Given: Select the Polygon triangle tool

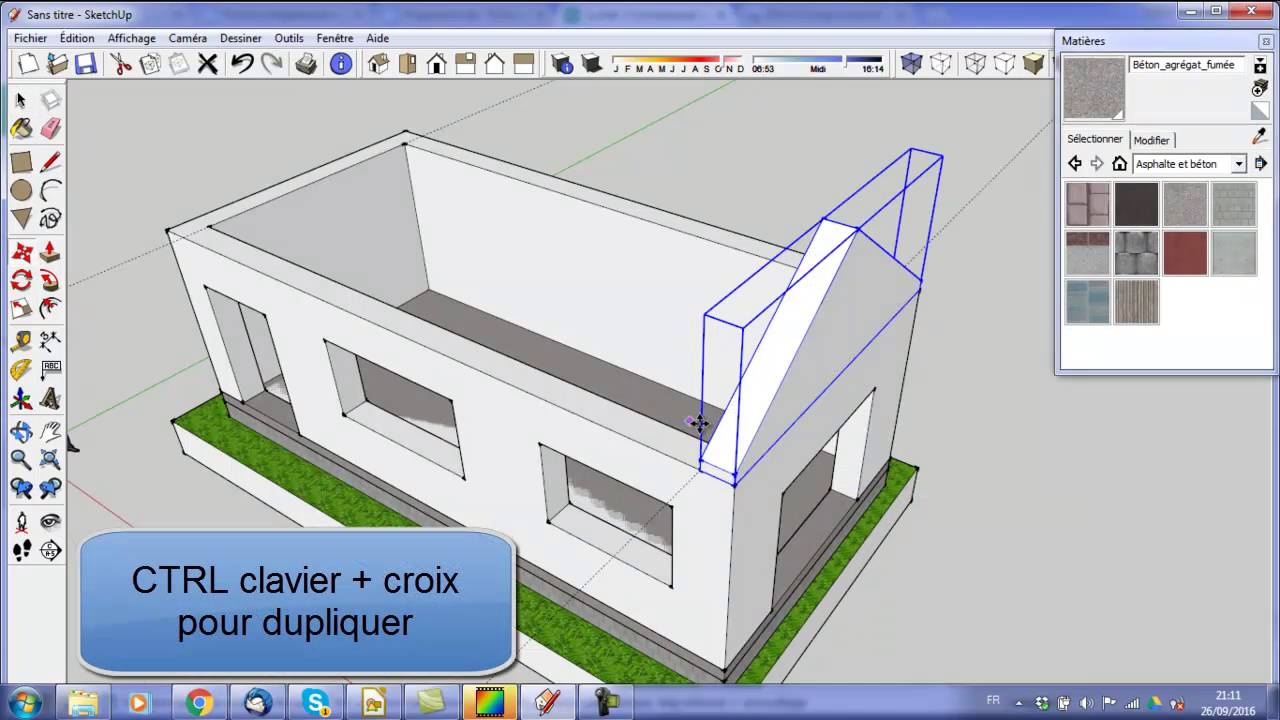Looking at the screenshot, I should pos(21,218).
